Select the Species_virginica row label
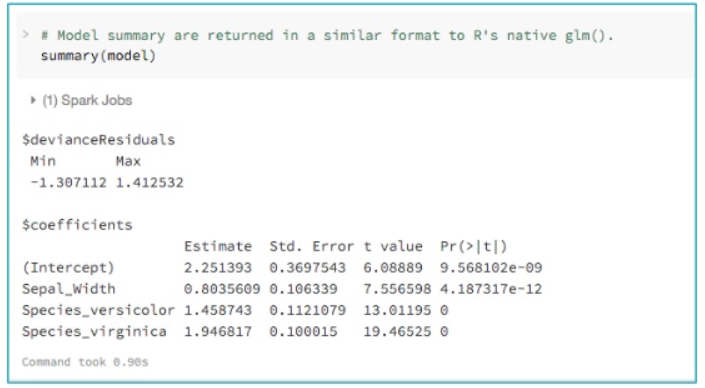 [x=94, y=332]
